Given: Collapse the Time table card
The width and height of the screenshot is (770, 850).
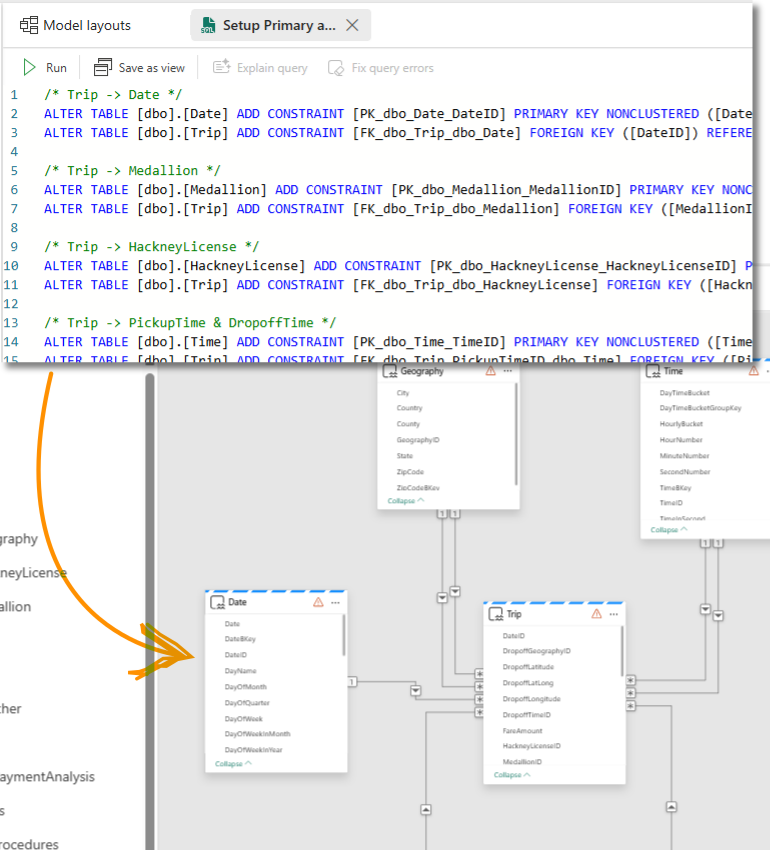Looking at the screenshot, I should coord(668,530).
